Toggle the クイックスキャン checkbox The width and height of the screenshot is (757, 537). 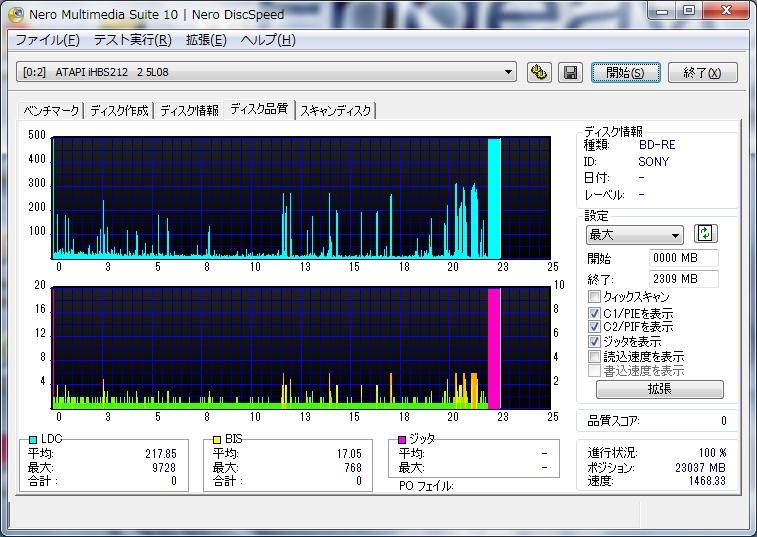594,296
